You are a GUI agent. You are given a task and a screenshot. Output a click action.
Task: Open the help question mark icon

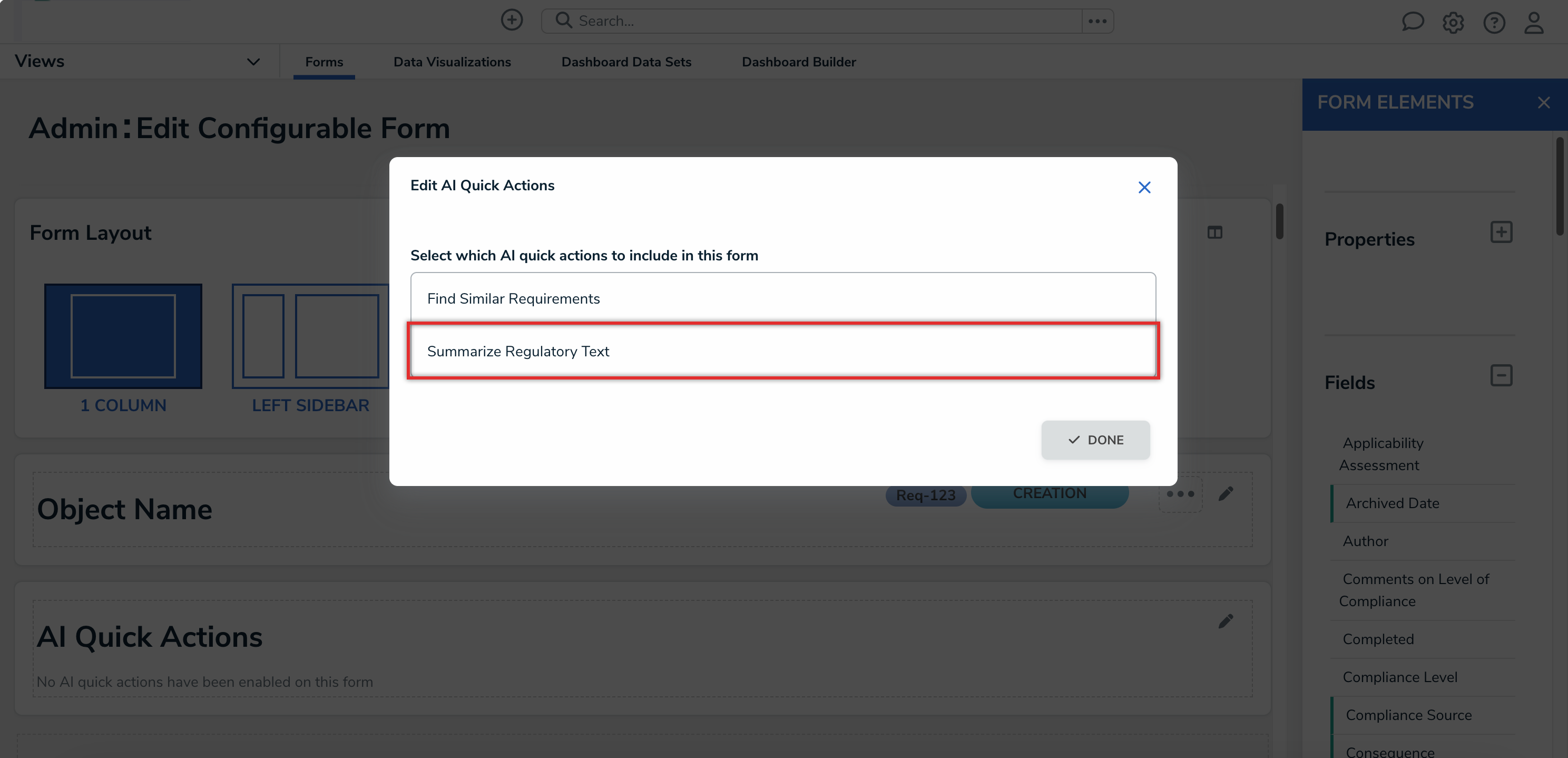(x=1494, y=23)
